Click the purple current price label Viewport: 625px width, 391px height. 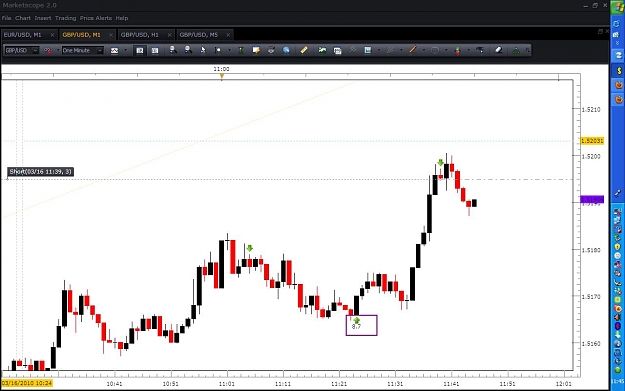click(592, 199)
